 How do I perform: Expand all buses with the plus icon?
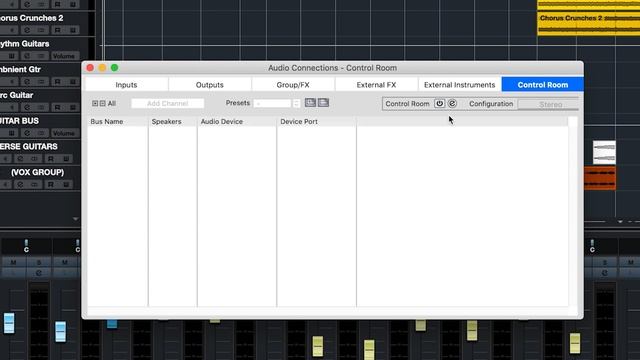(x=95, y=103)
